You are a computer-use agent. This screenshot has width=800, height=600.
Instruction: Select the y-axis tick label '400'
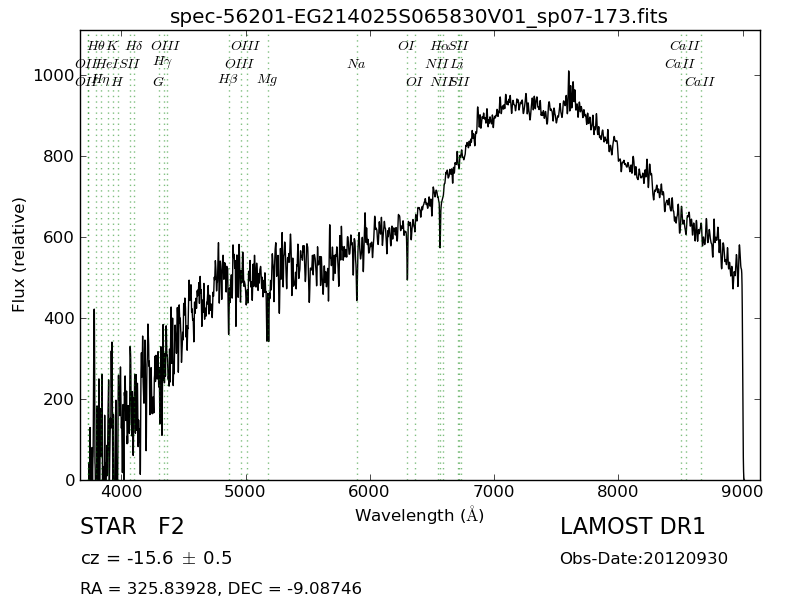(59, 318)
